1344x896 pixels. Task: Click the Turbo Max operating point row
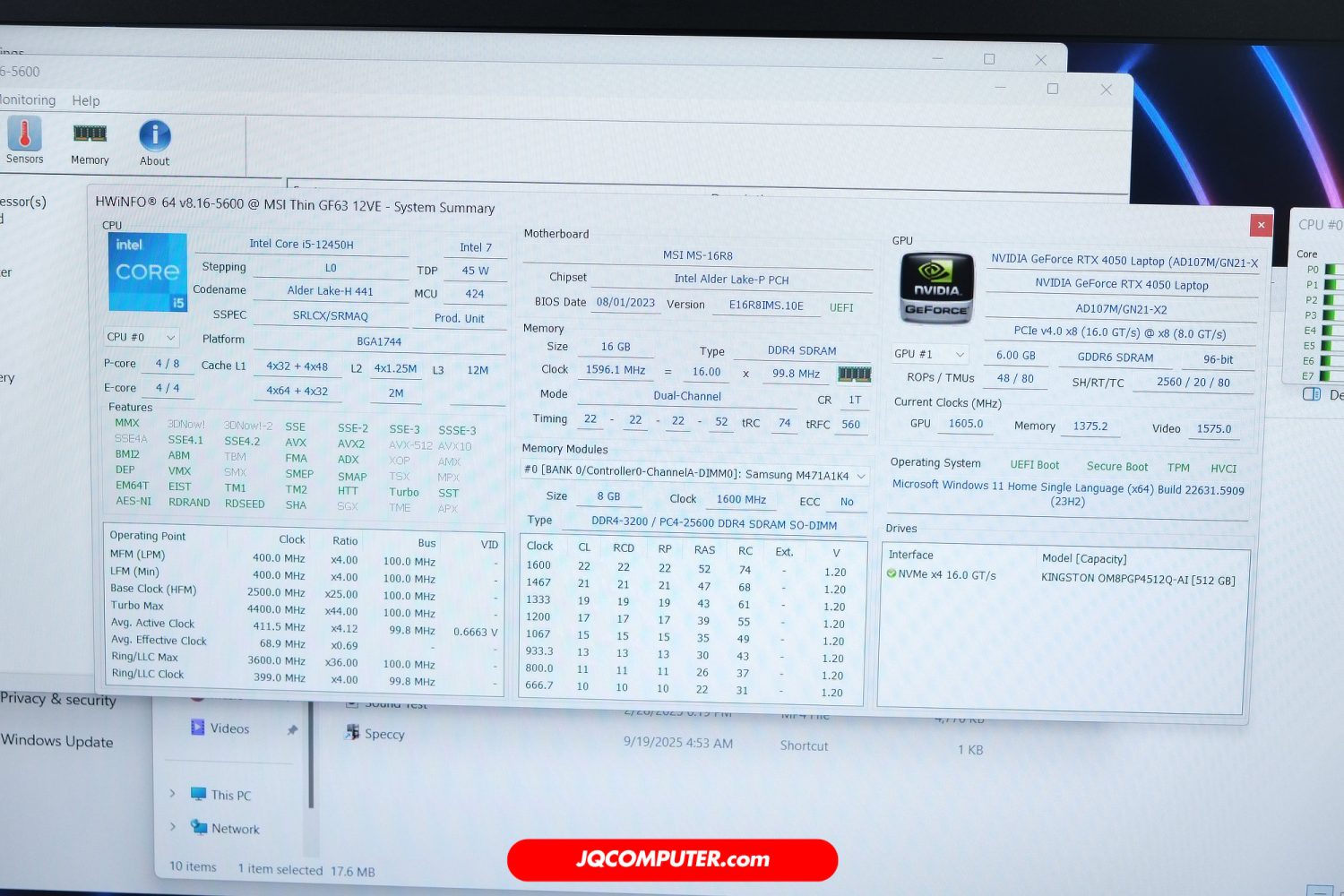click(303, 609)
